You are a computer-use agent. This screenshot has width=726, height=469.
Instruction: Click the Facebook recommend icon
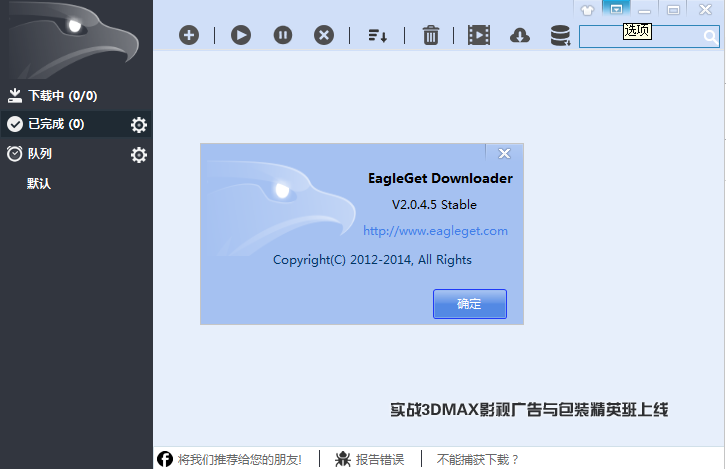pos(165,459)
